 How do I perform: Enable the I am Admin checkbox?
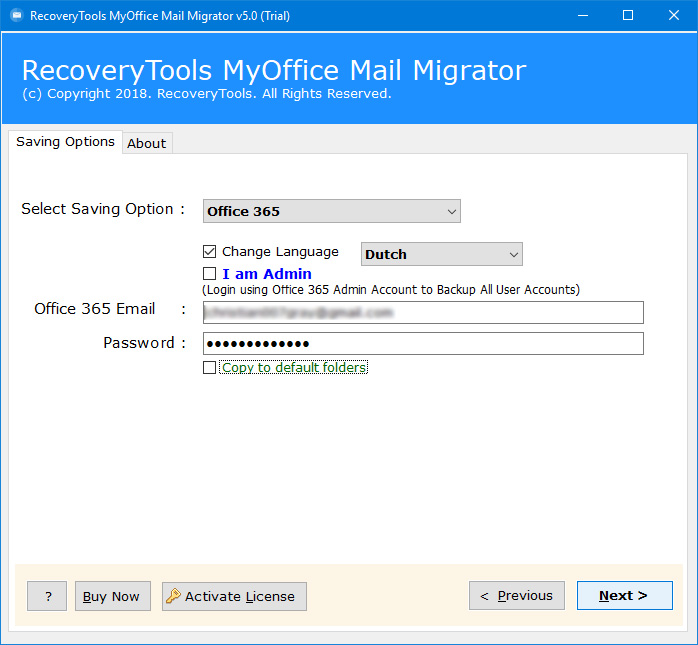(x=210, y=273)
